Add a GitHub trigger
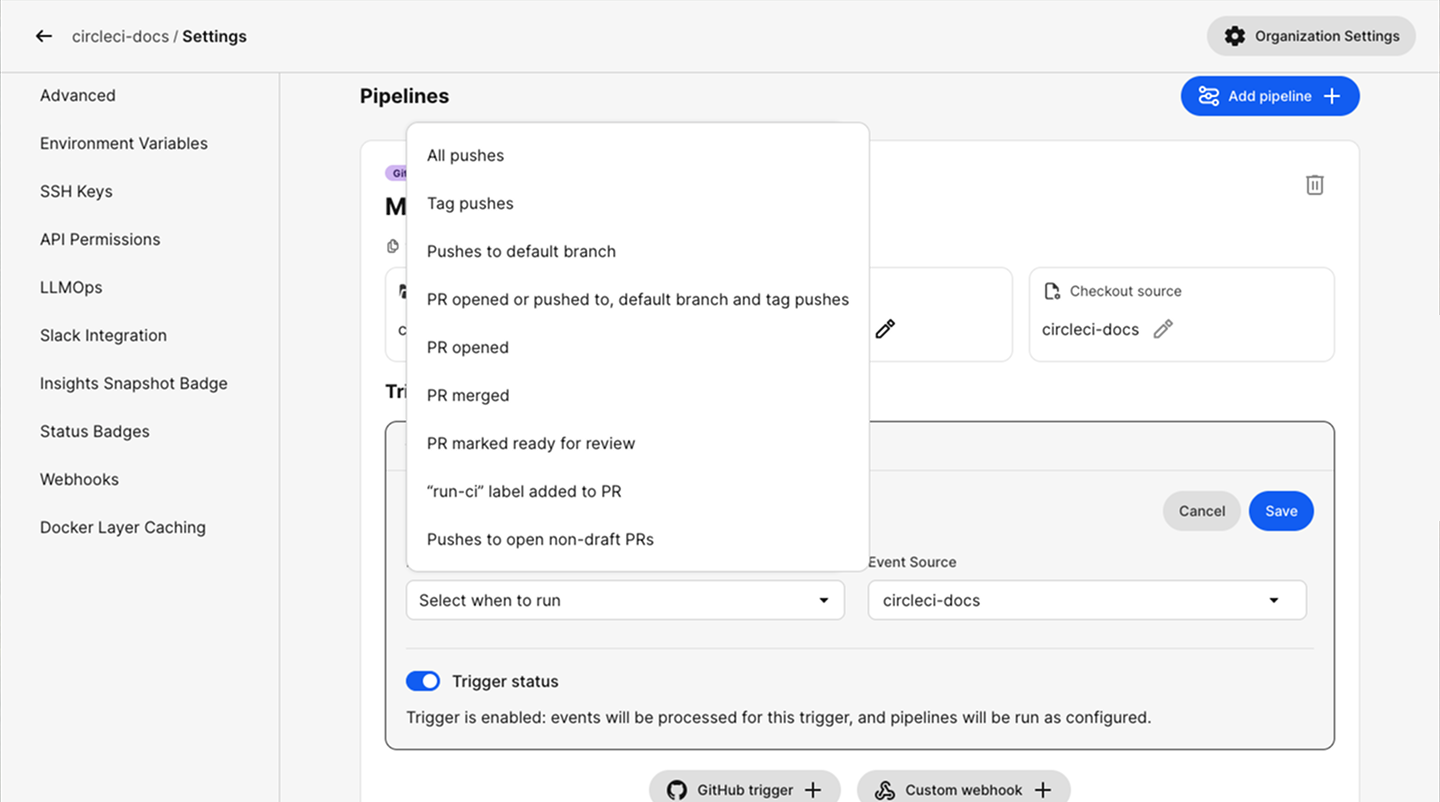1440x802 pixels. pos(744,789)
